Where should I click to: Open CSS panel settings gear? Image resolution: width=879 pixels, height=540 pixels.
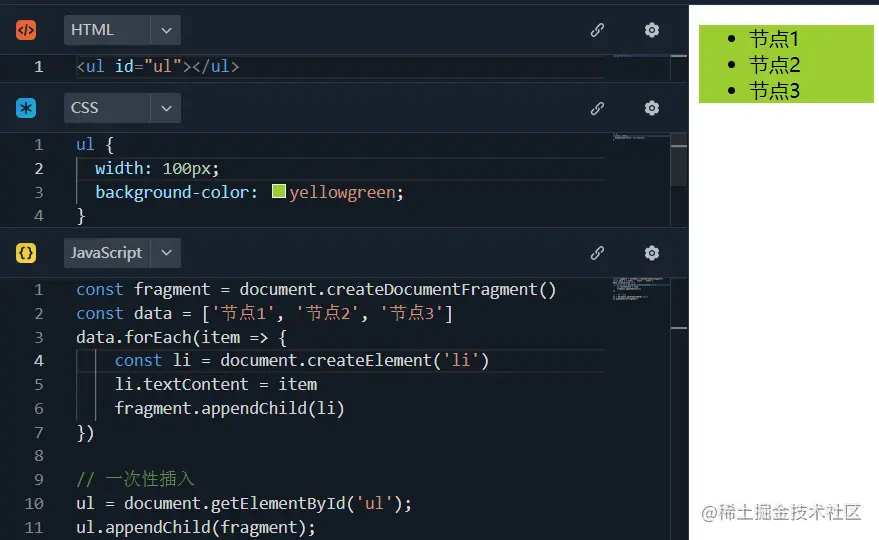(x=651, y=108)
